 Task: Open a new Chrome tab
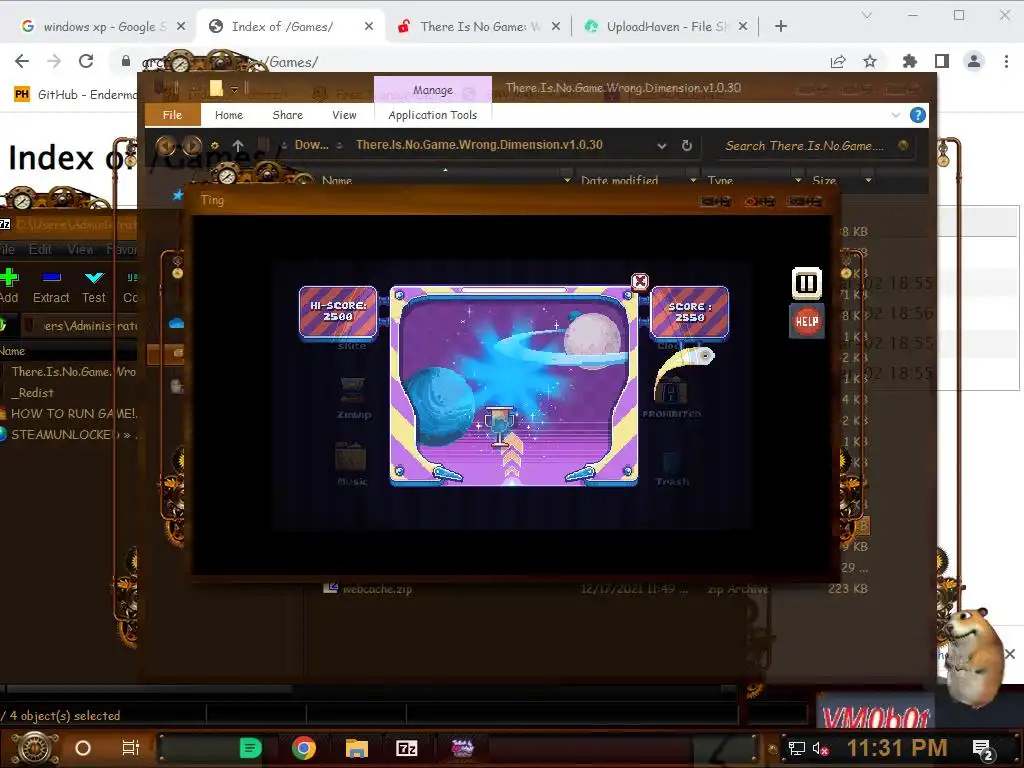780,26
